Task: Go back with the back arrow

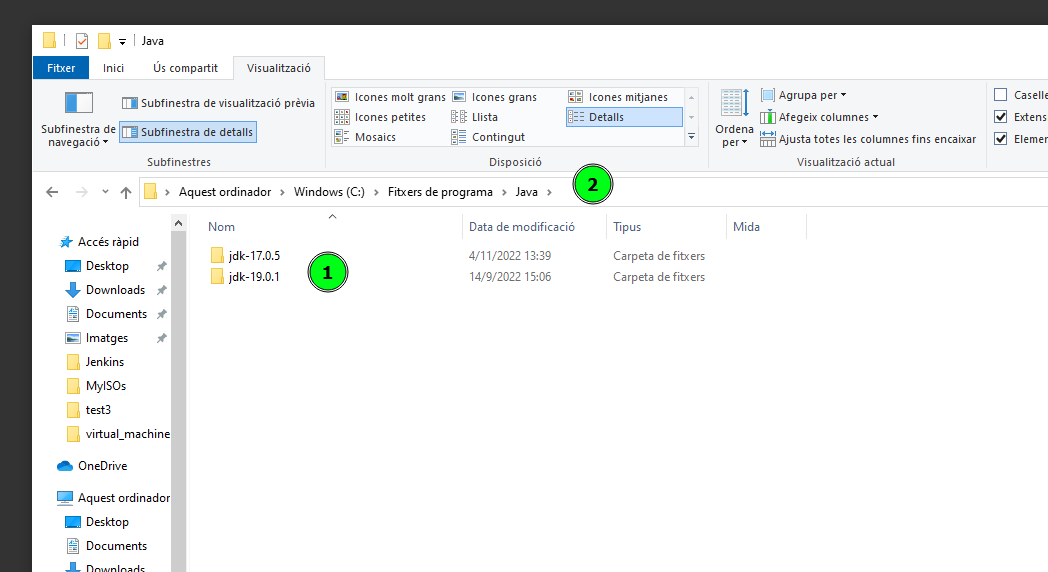Action: [52, 192]
